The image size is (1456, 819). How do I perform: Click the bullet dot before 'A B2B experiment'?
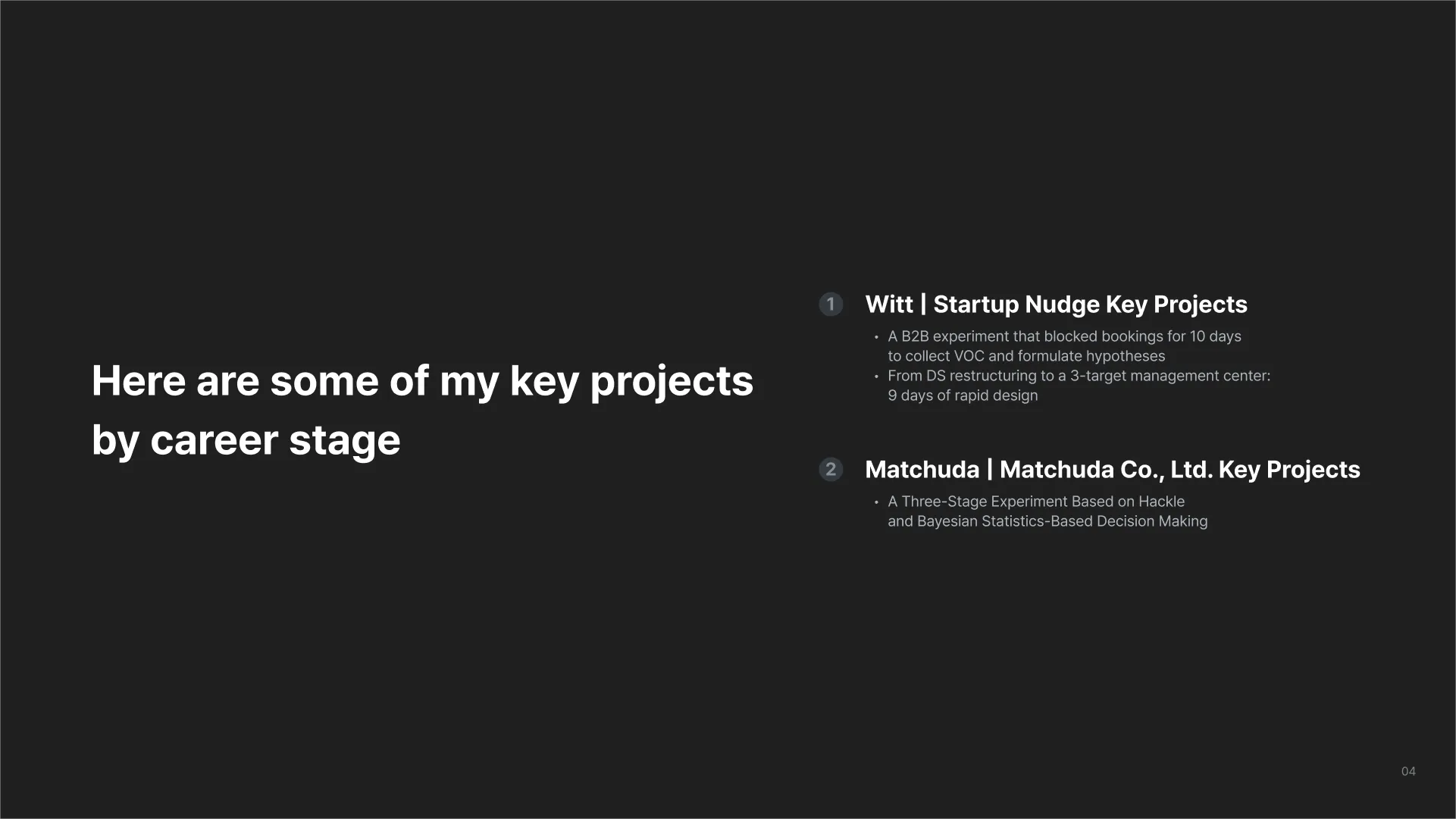[x=876, y=337]
